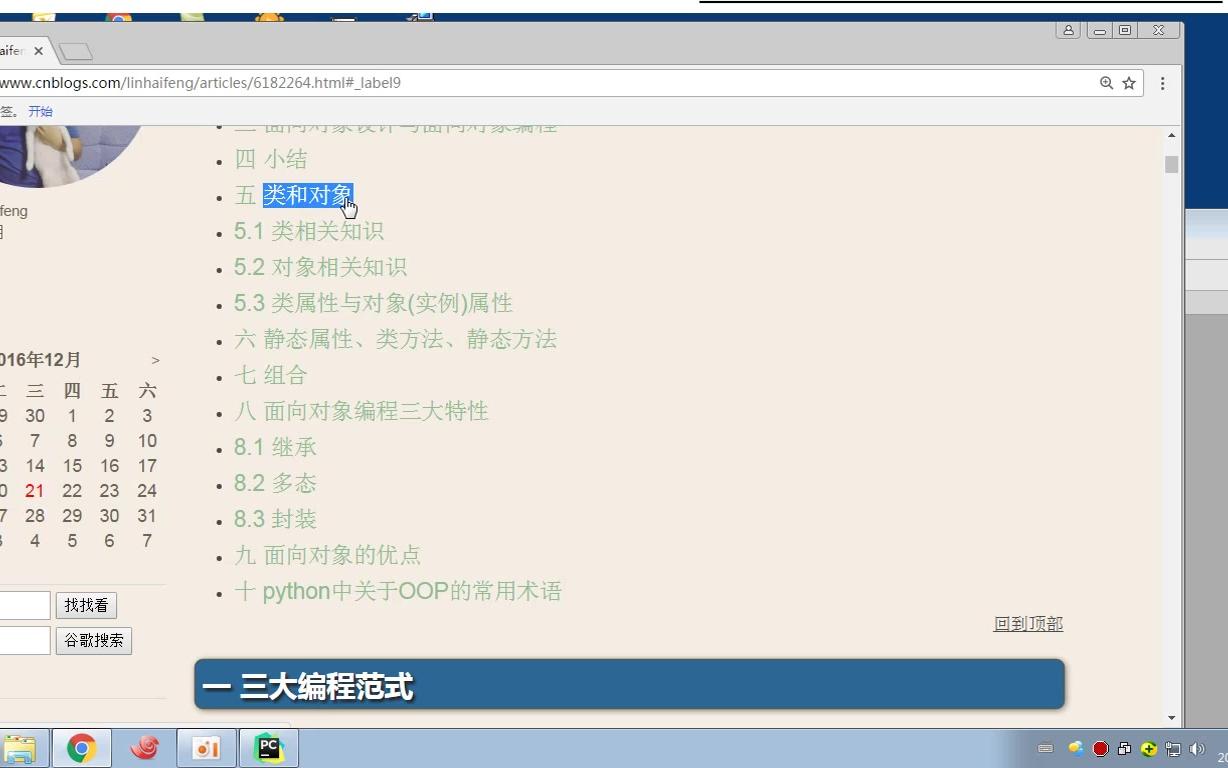
Task: Open Chrome's three-dot customize menu
Action: [1162, 83]
